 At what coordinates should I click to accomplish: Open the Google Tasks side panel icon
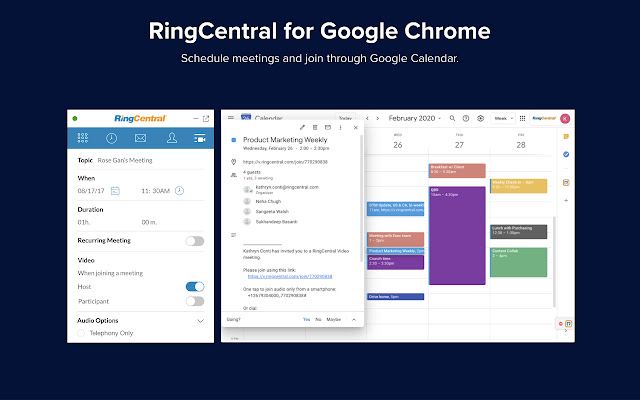point(566,154)
